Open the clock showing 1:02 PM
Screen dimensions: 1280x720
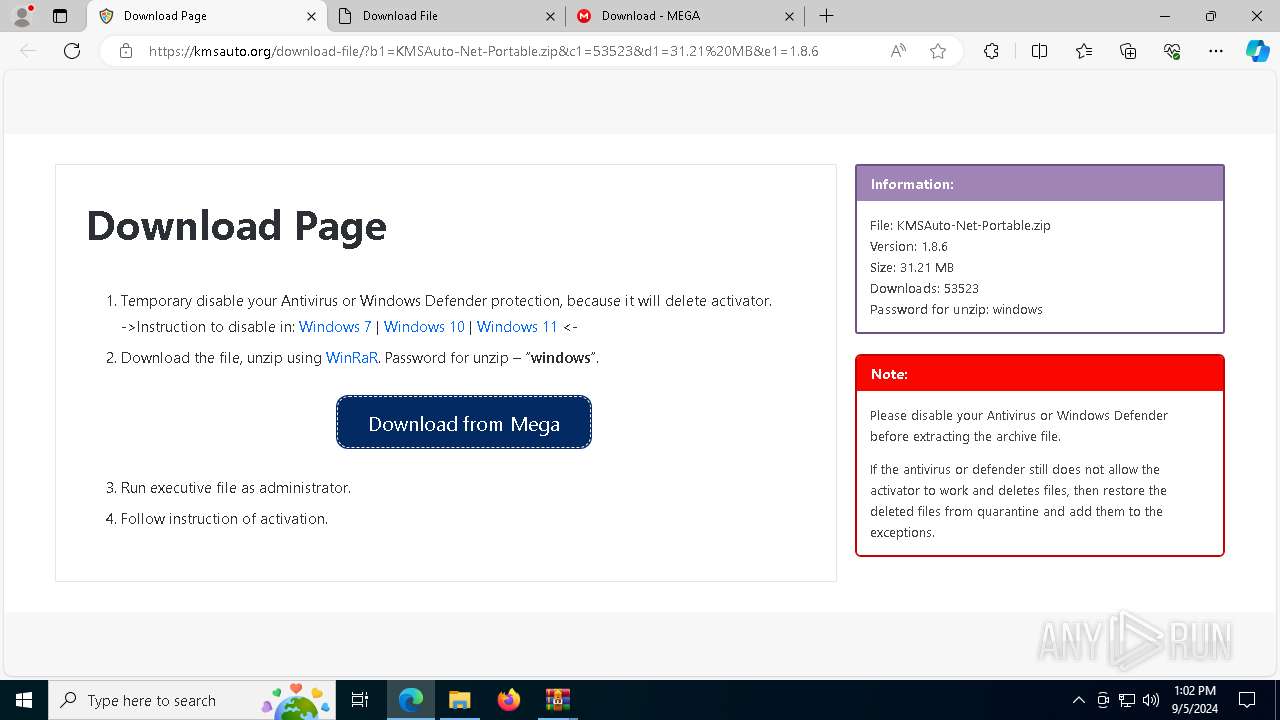point(1194,700)
